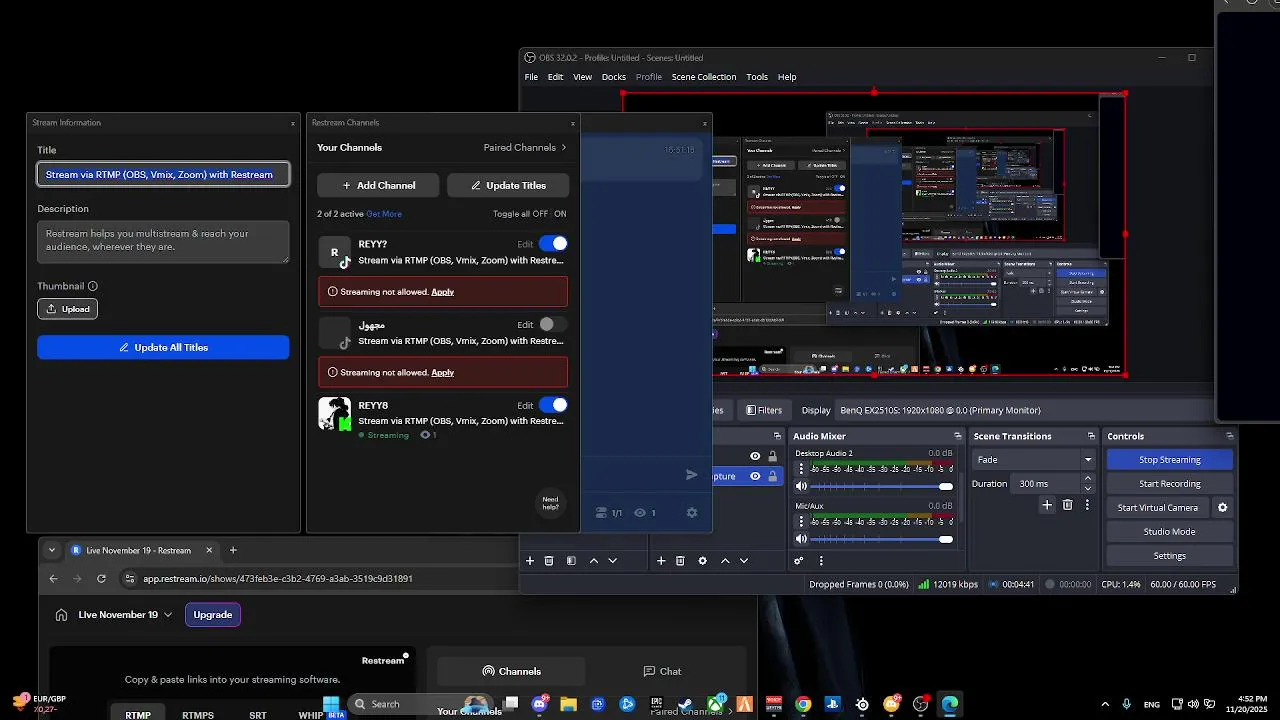Unlock the first source lock icon
This screenshot has height=720, width=1280.
coord(773,456)
